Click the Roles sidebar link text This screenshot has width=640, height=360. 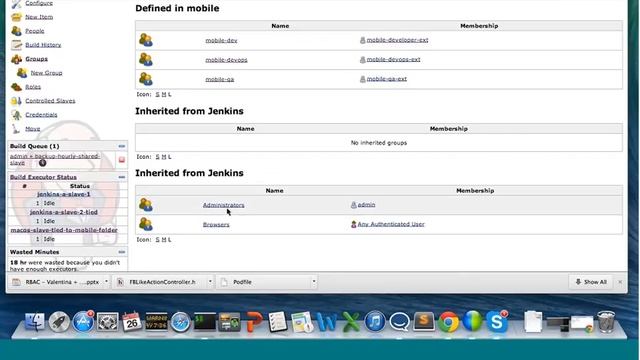[33, 87]
